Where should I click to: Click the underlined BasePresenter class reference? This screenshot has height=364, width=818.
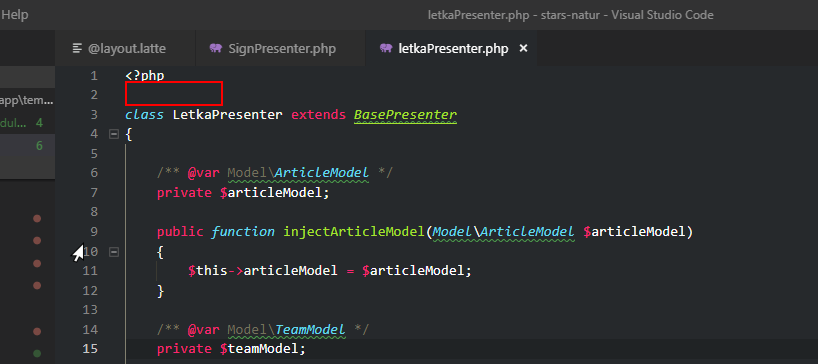(x=405, y=114)
